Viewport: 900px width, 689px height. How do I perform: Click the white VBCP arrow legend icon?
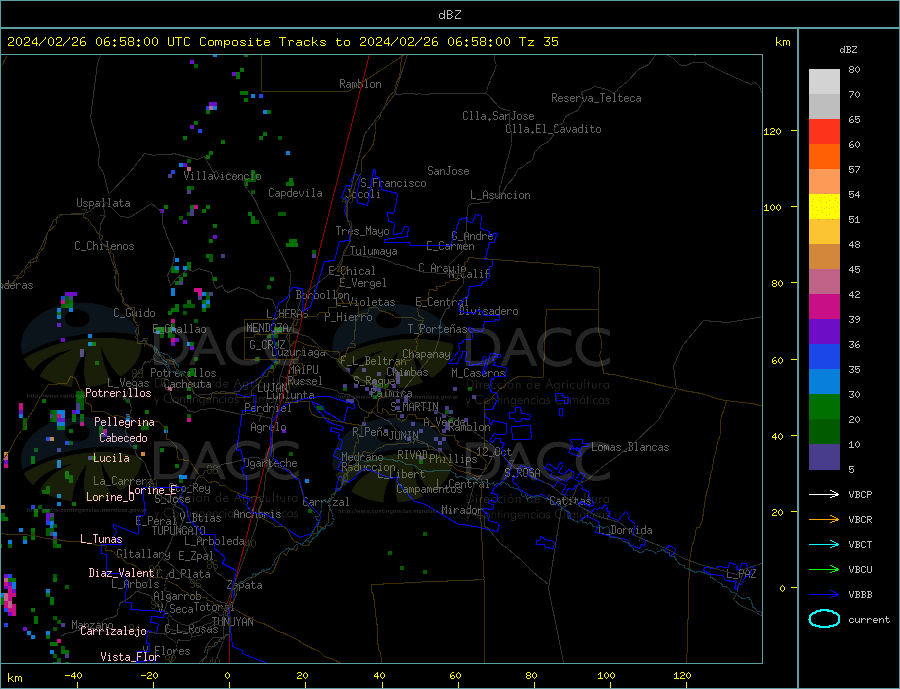824,494
